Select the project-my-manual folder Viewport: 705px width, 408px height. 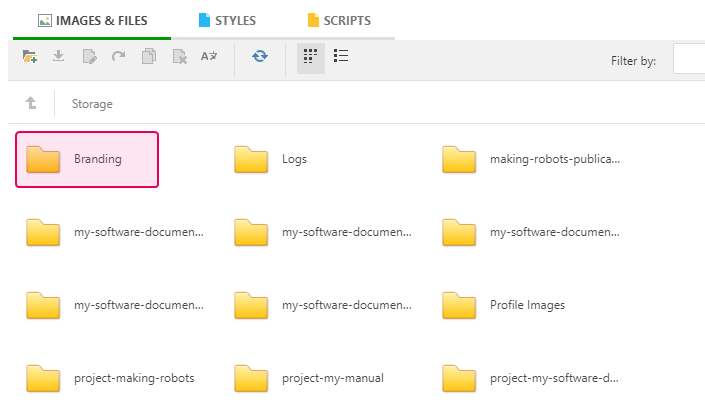point(309,378)
